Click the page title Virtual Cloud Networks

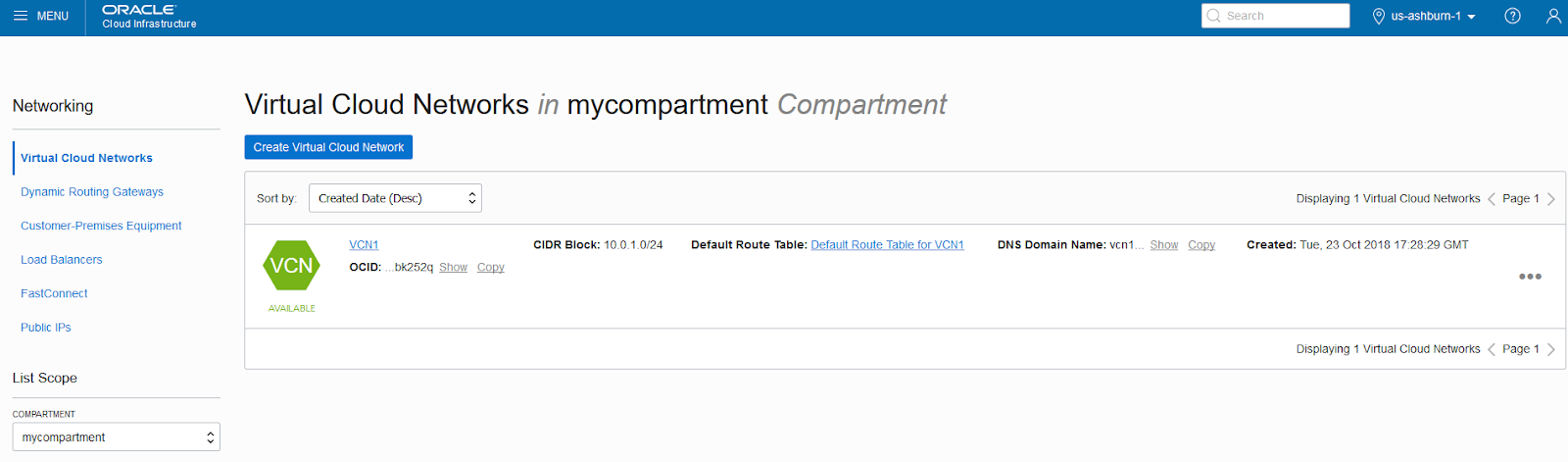pos(386,105)
